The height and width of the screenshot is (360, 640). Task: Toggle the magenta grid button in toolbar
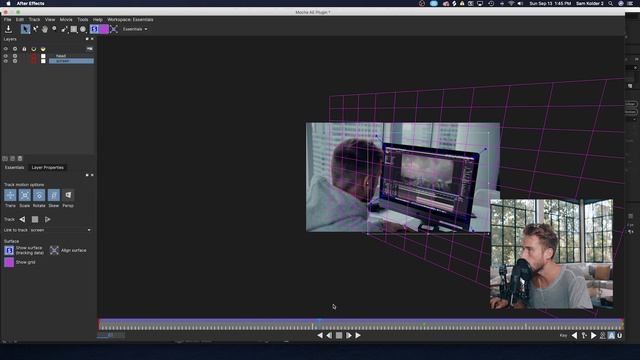(x=104, y=29)
